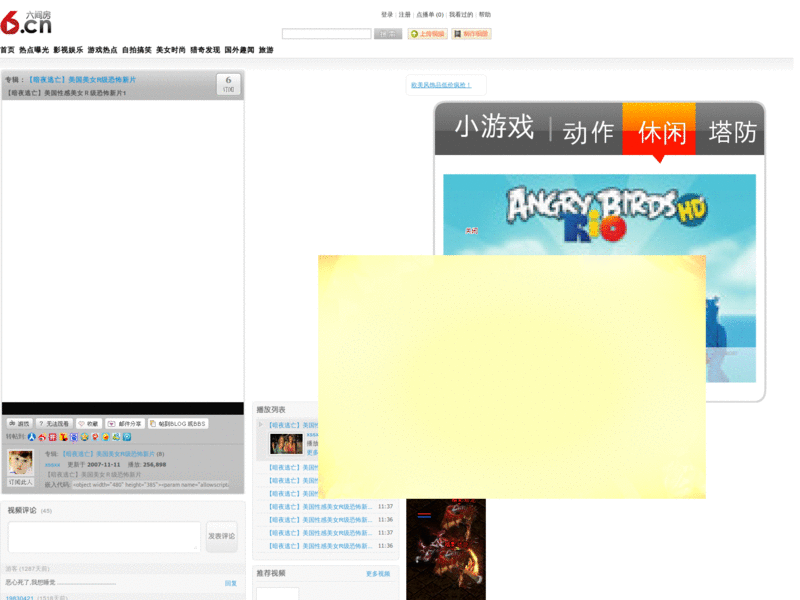Switch to the 动作 games tab
Screen dimensions: 800x600
point(588,133)
